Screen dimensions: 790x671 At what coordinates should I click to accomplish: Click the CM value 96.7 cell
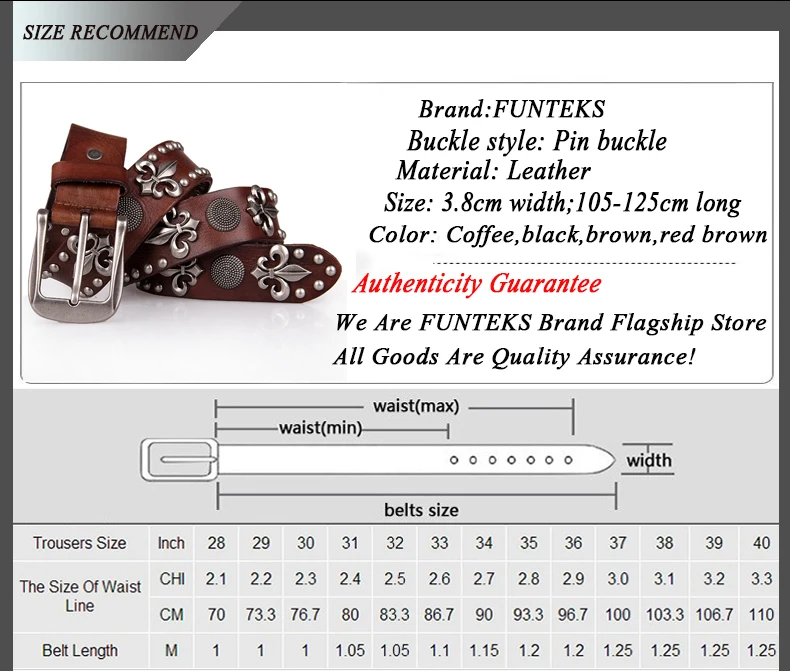[x=573, y=615]
